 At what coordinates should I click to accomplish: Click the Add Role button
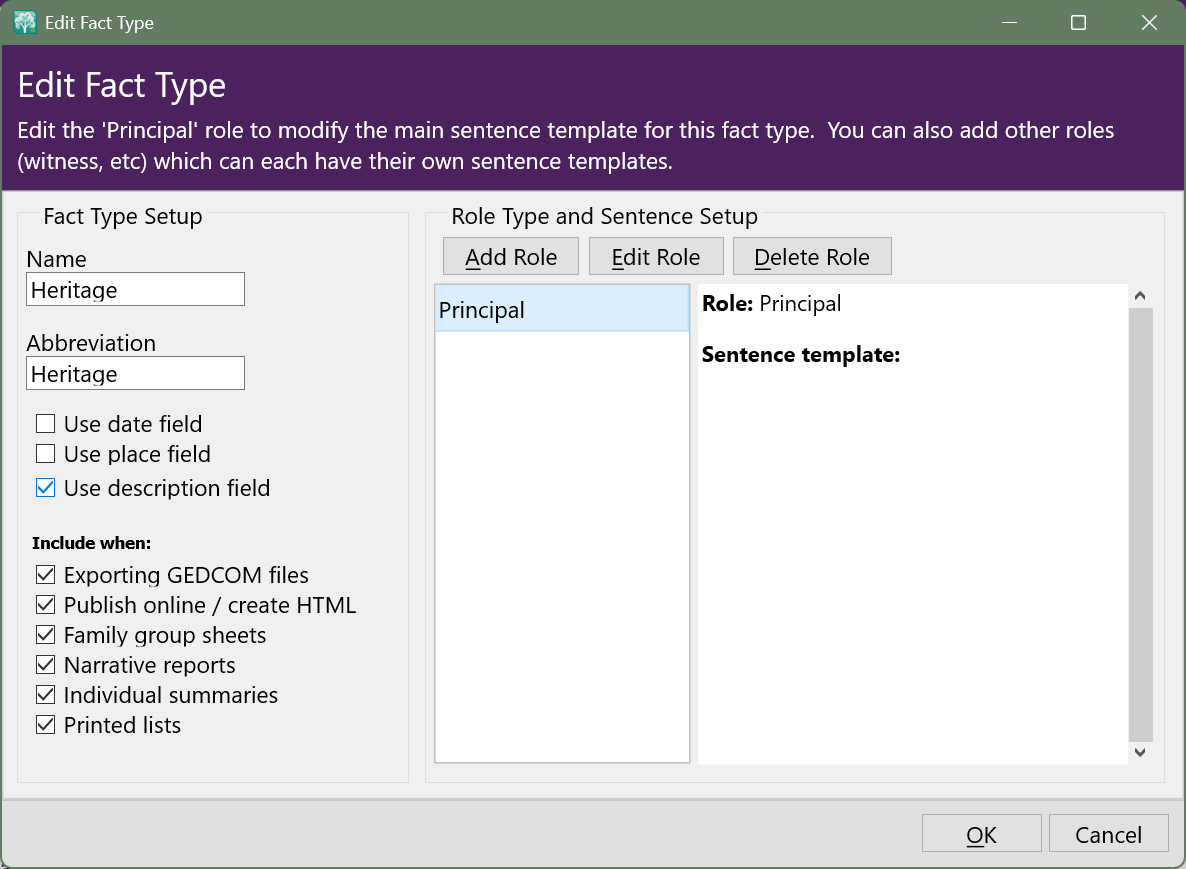click(511, 256)
